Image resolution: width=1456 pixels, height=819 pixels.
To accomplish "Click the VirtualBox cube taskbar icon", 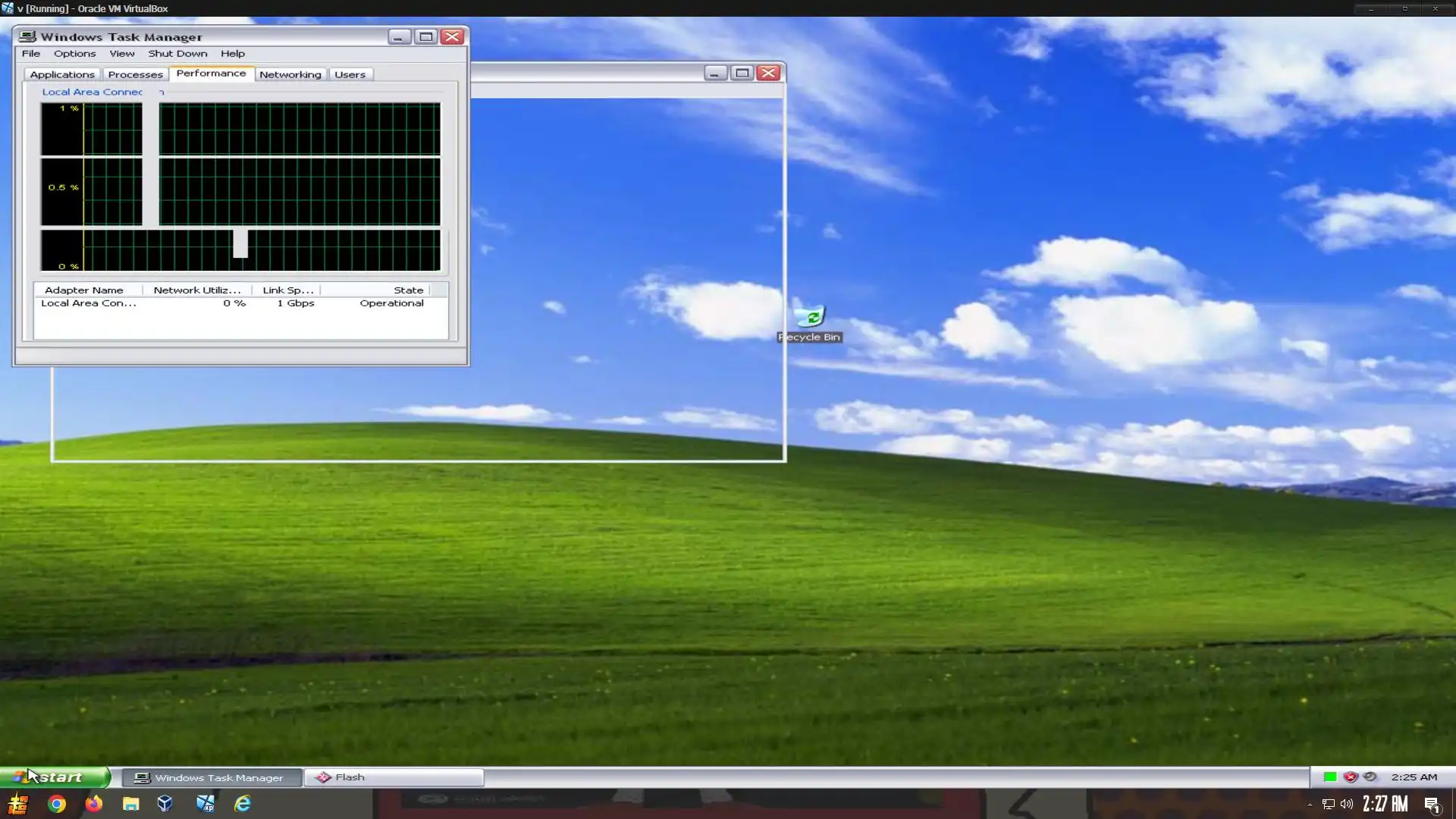I will coord(165,804).
